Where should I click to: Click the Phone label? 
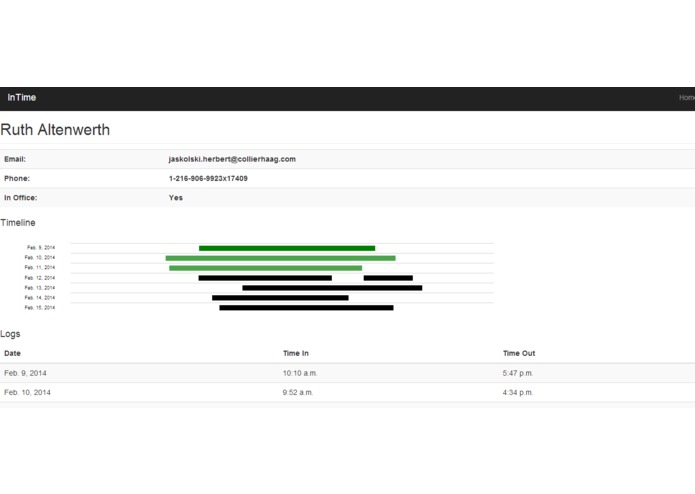click(17, 179)
